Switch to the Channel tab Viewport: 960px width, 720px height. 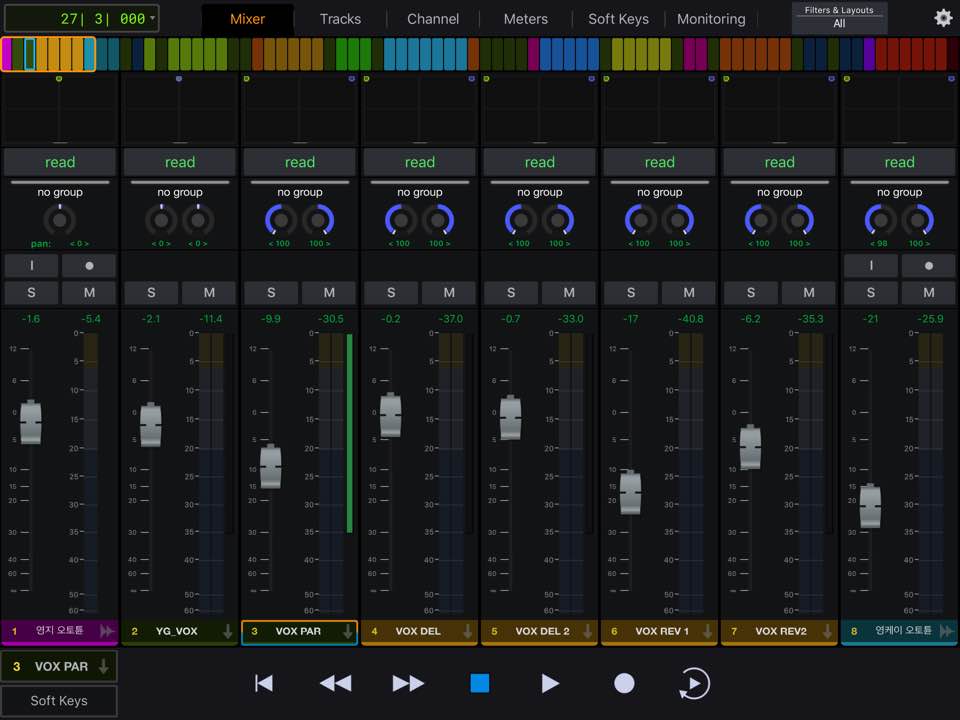[433, 19]
